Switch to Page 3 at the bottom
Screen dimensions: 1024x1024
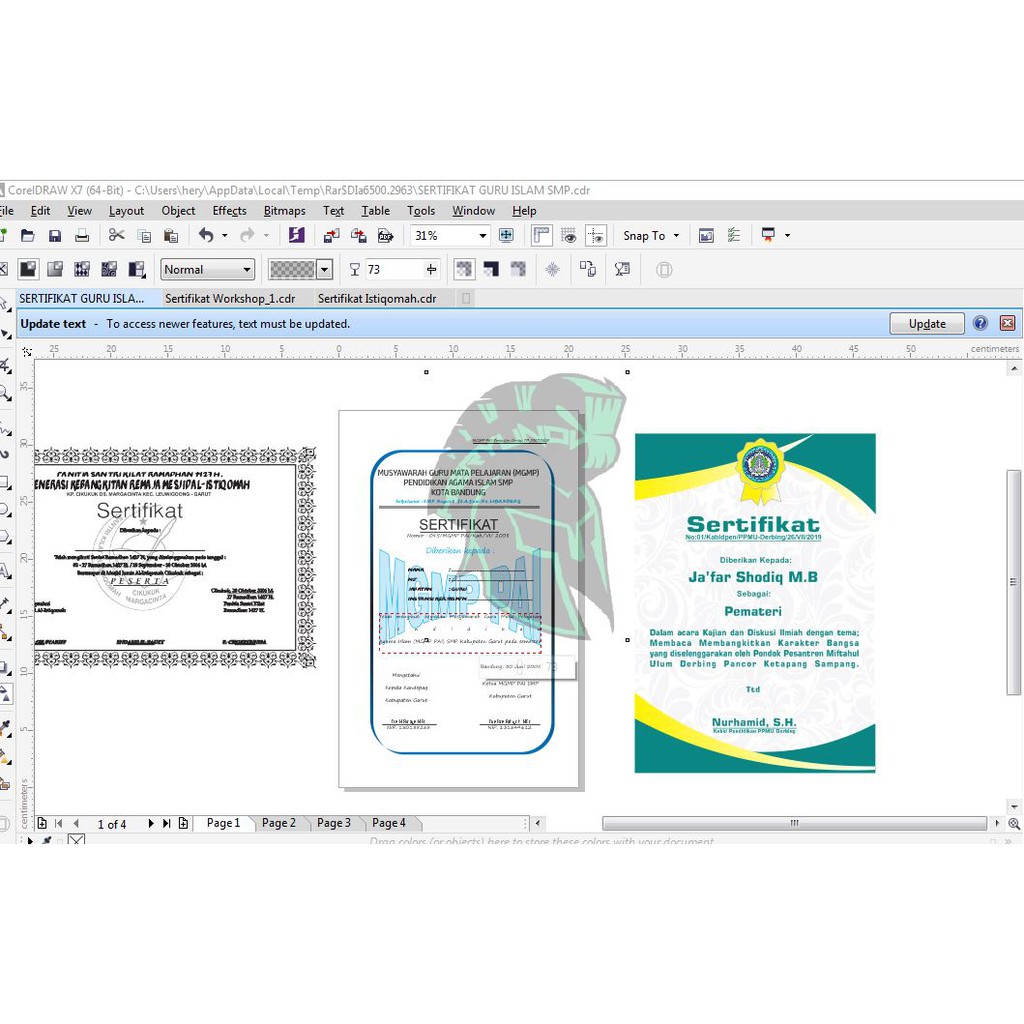tap(333, 822)
